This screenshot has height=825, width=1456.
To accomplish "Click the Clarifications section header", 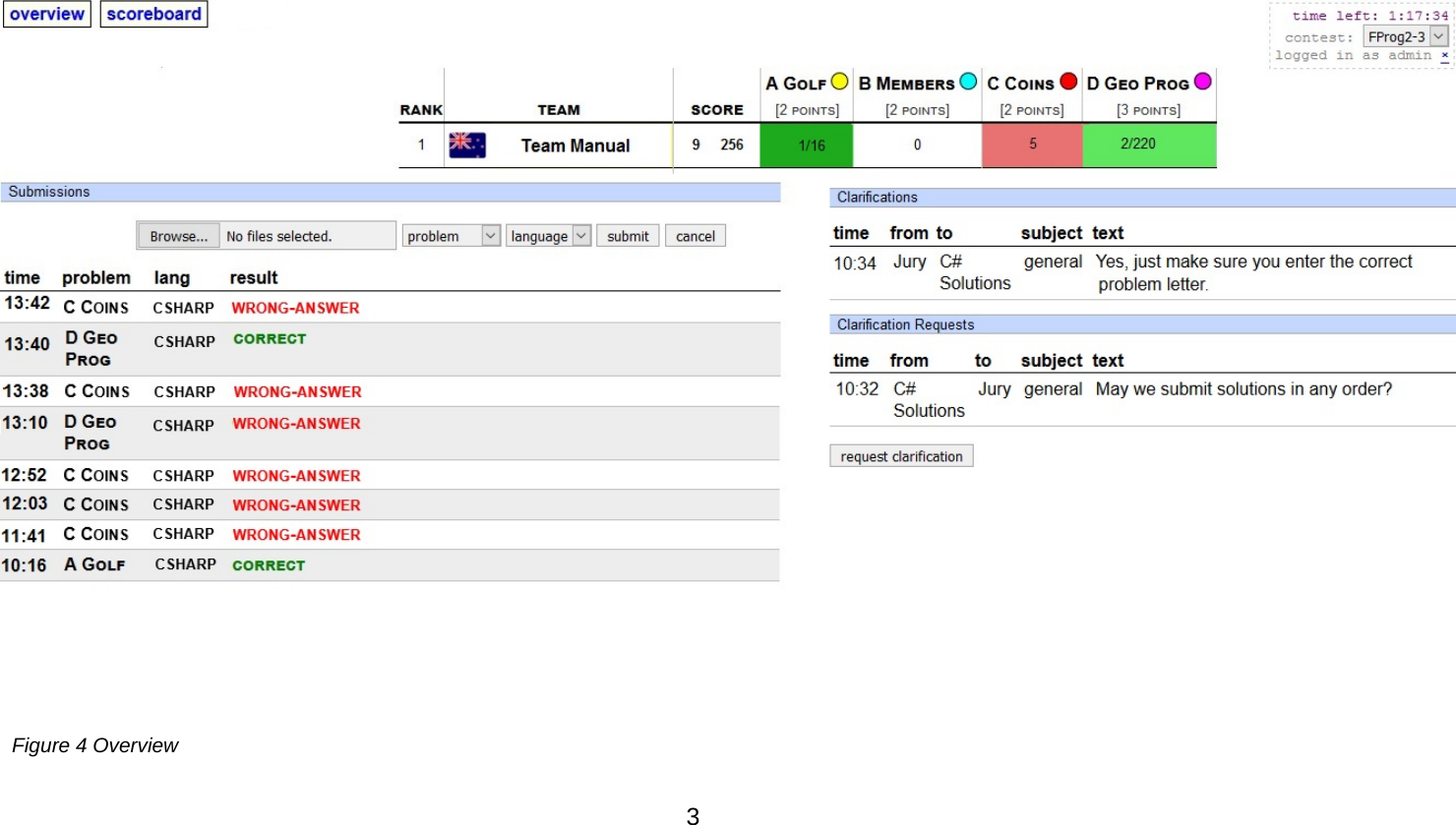I will click(1142, 198).
